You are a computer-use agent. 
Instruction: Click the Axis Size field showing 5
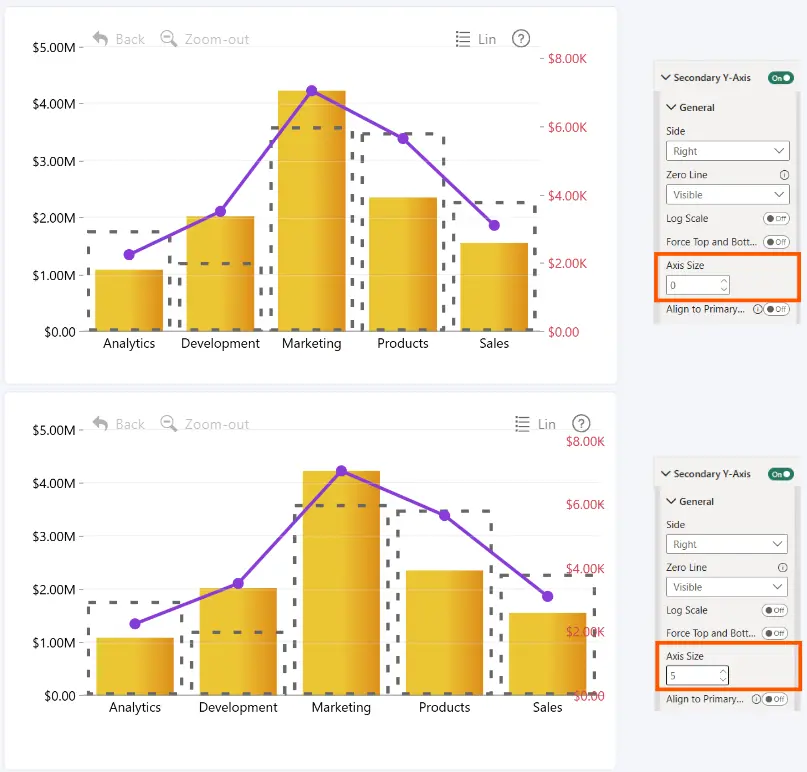click(697, 676)
